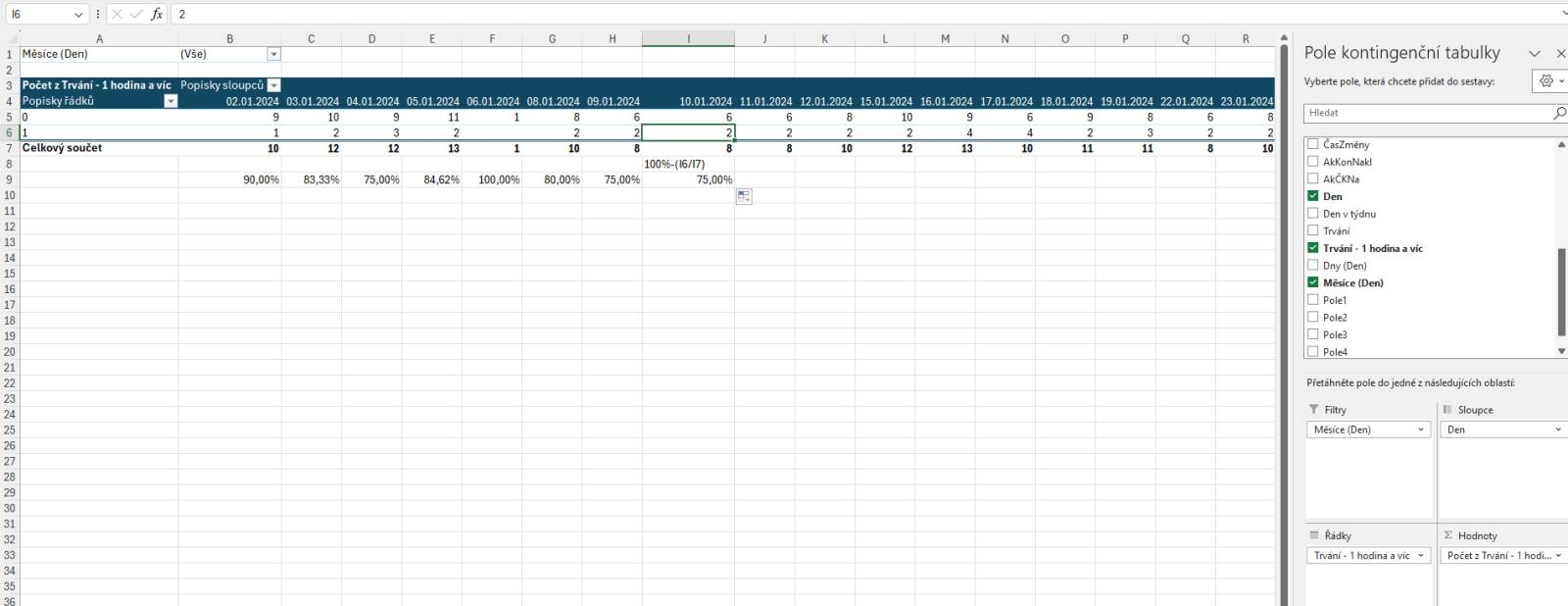Select the 80,00% cell

pyautogui.click(x=552, y=179)
